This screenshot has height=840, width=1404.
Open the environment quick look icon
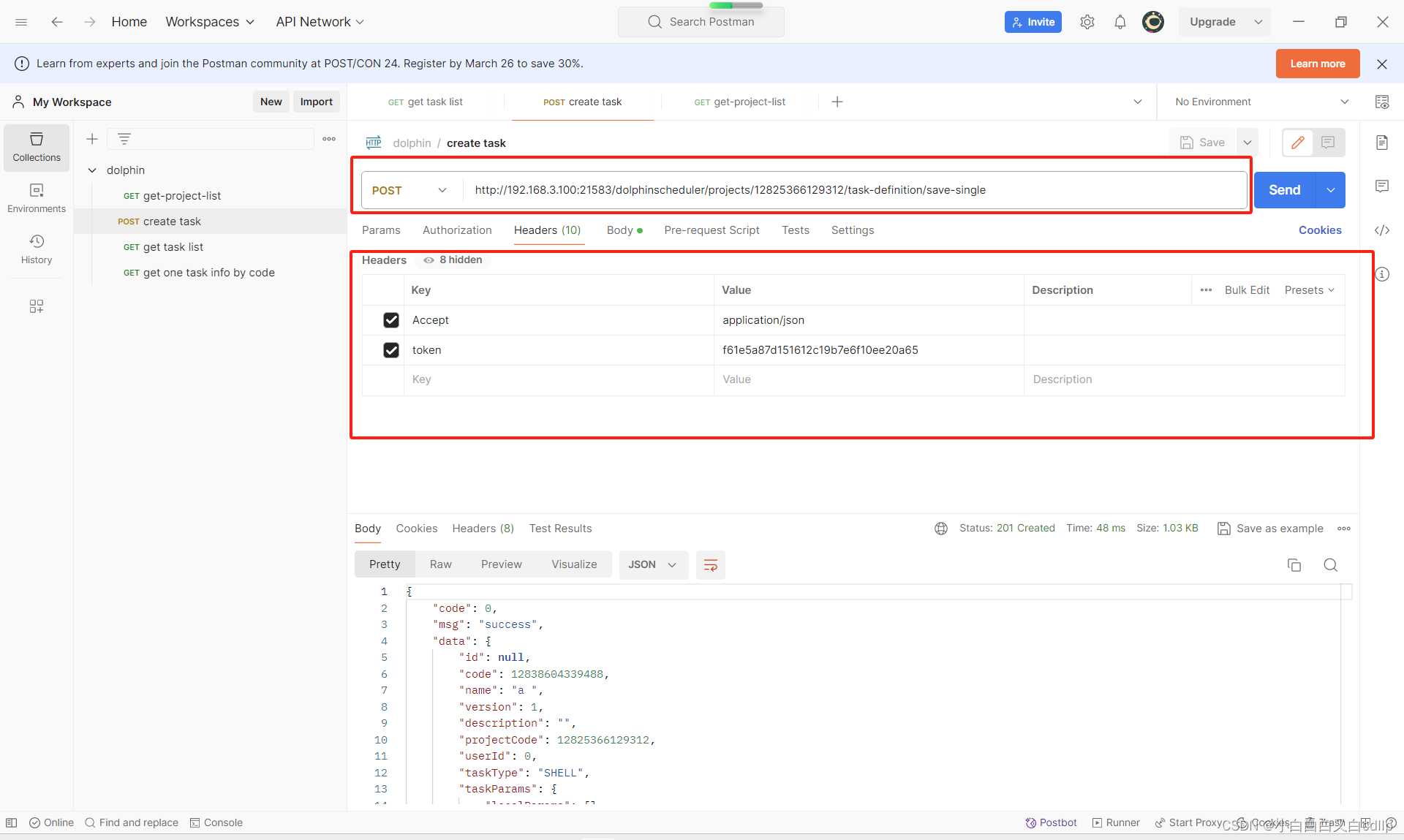(x=1382, y=102)
